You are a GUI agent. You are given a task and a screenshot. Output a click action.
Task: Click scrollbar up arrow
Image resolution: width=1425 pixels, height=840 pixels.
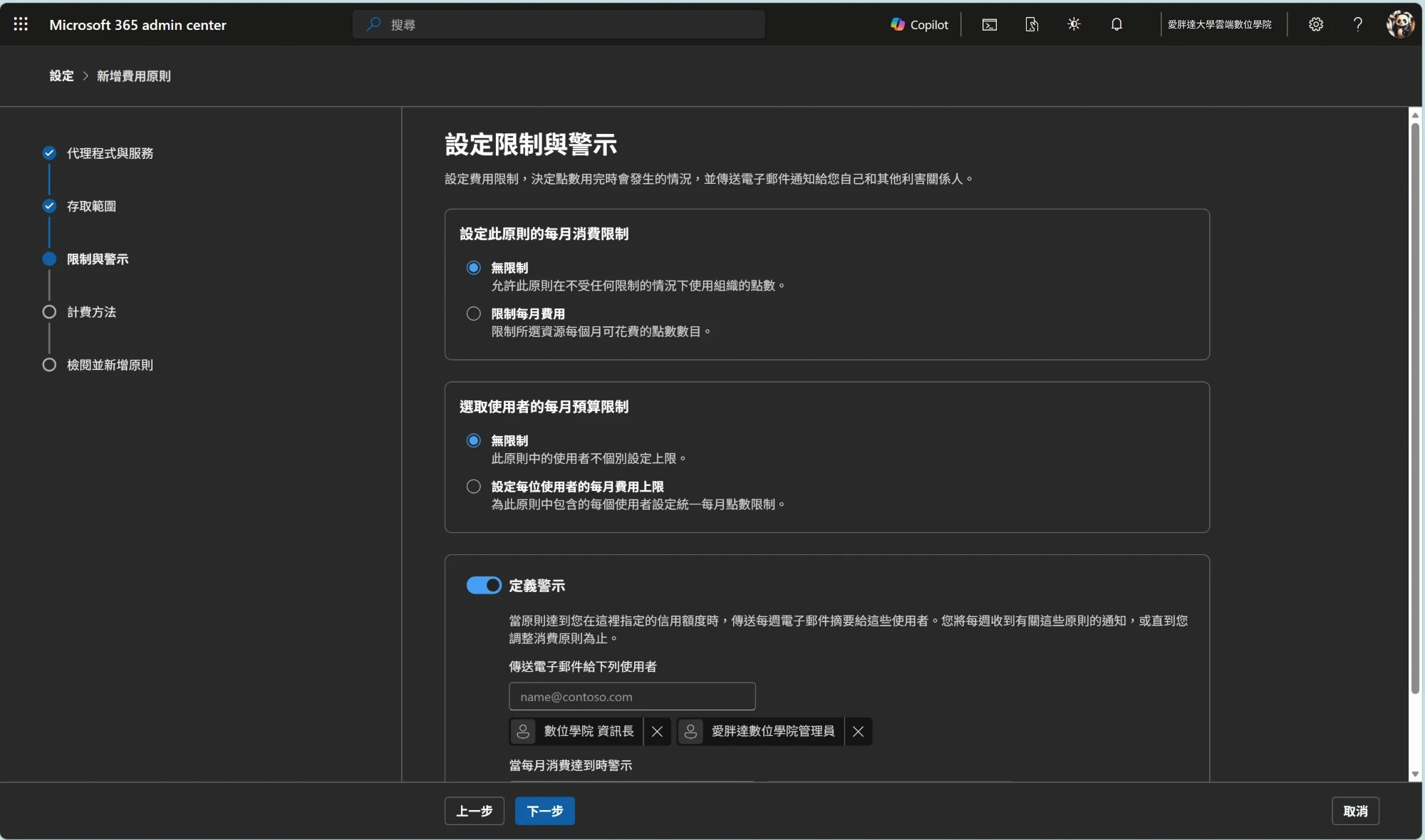pyautogui.click(x=1415, y=115)
